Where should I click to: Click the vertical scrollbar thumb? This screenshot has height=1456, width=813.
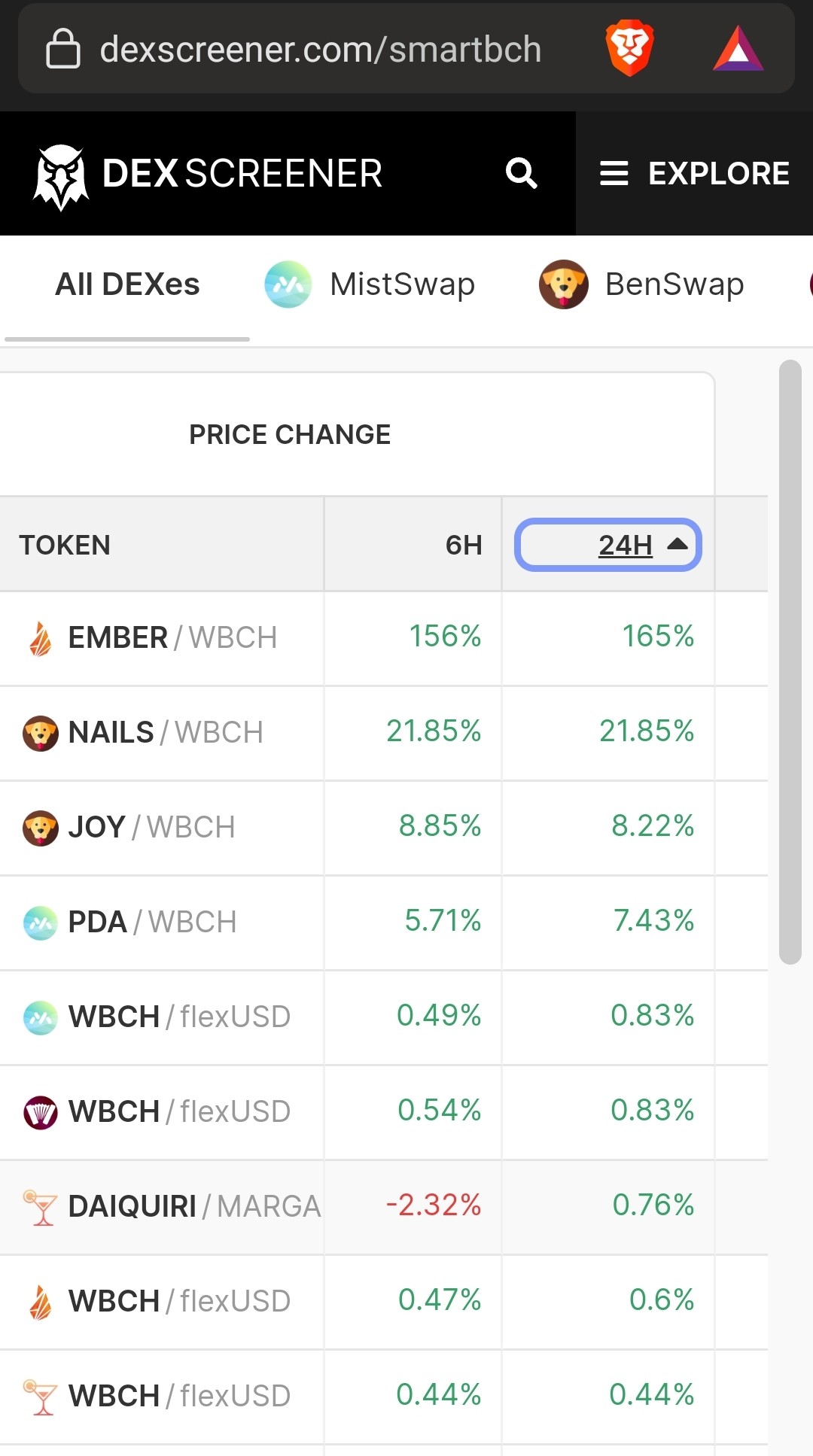point(790,662)
